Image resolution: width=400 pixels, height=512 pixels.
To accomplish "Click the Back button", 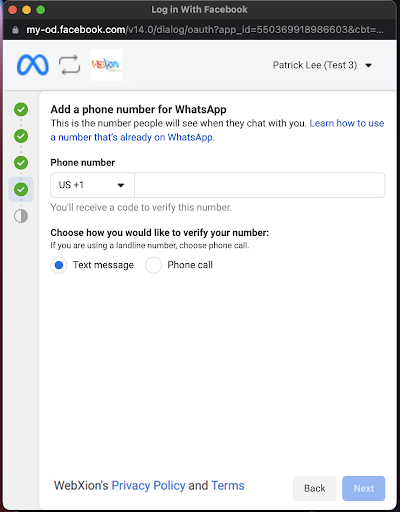I will point(315,488).
